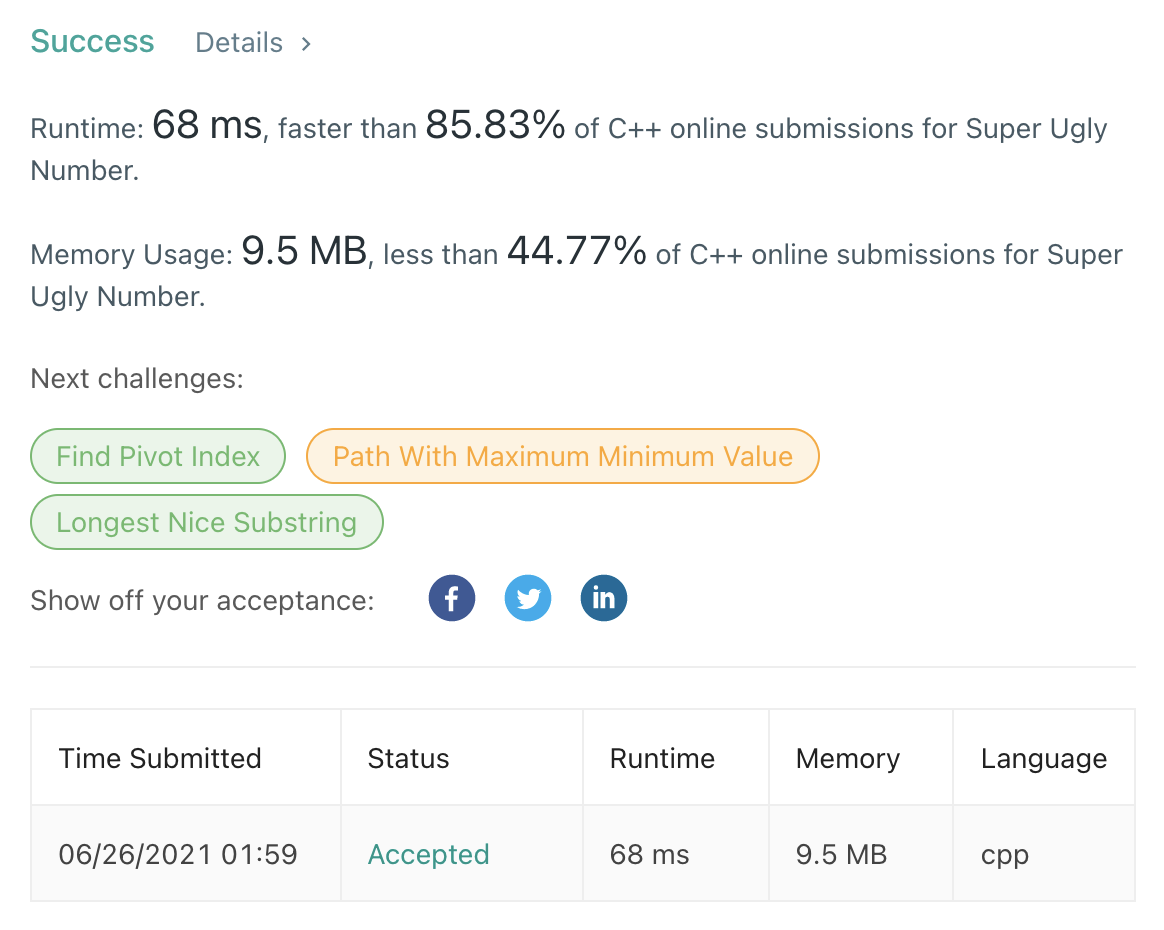This screenshot has height=930, width=1164.
Task: Select the Status column header
Action: point(408,758)
